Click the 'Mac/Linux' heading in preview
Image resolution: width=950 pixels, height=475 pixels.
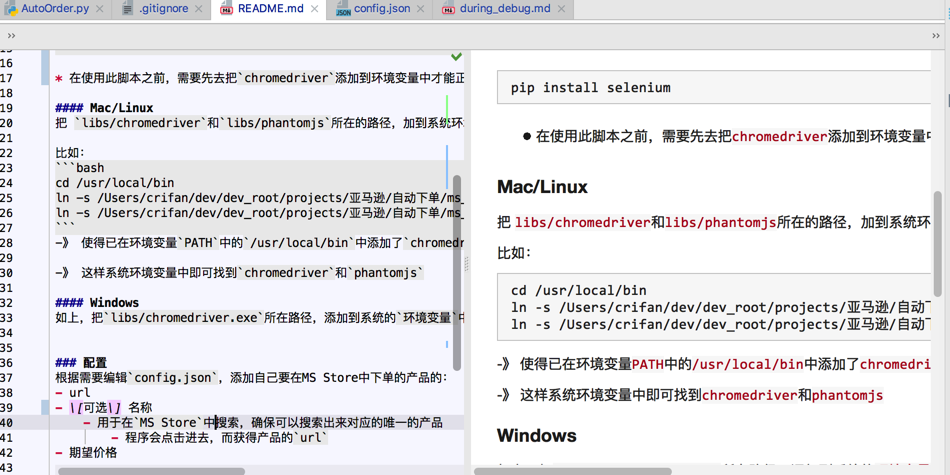(542, 187)
